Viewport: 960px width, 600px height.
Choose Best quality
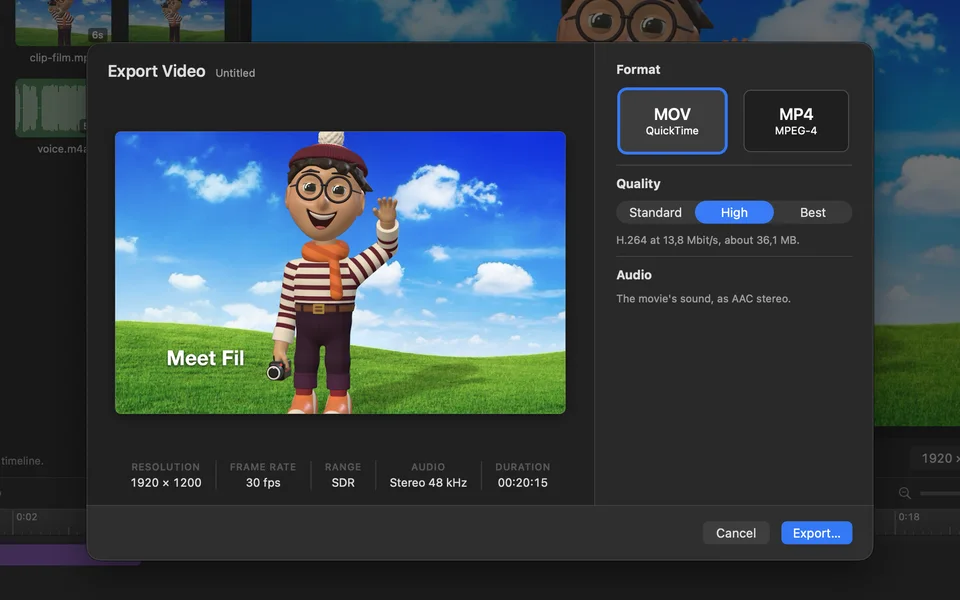point(812,212)
